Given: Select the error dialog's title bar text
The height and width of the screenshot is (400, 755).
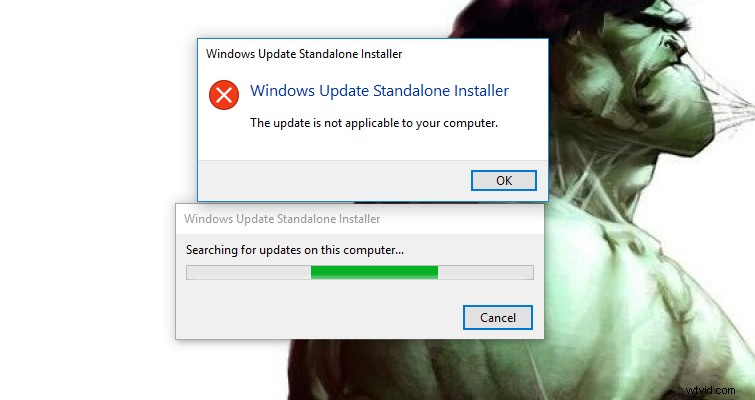Looking at the screenshot, I should [x=304, y=54].
